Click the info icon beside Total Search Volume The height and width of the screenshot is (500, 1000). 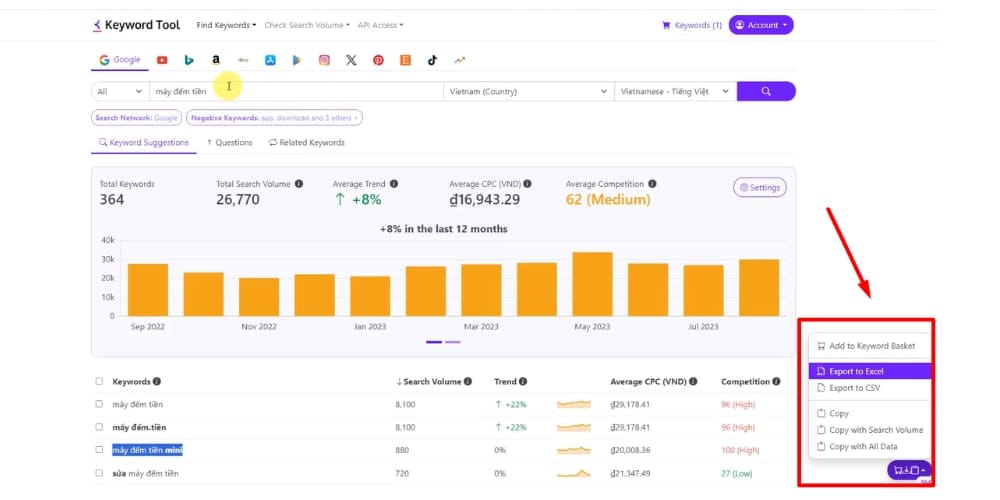point(299,184)
